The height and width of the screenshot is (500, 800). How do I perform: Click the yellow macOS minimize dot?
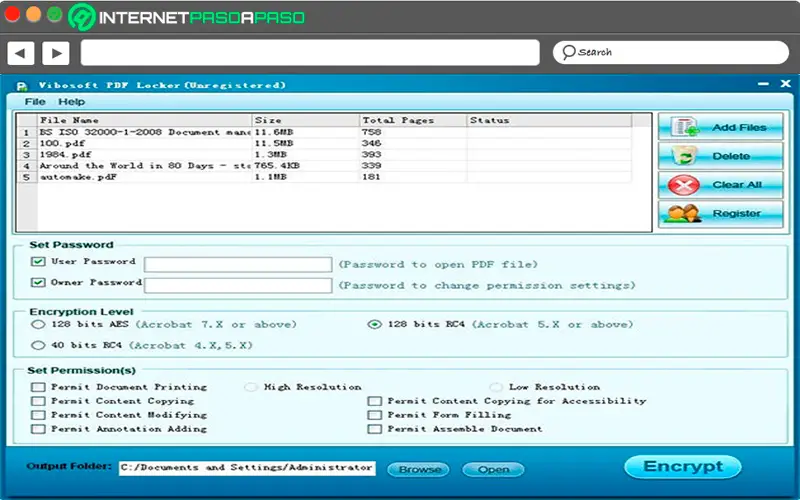pyautogui.click(x=34, y=14)
